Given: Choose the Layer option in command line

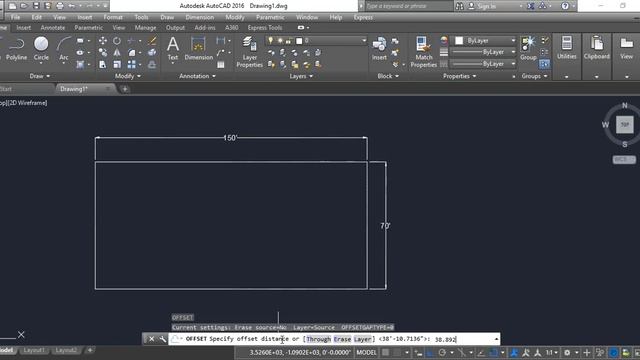Looking at the screenshot, I should pyautogui.click(x=362, y=339).
